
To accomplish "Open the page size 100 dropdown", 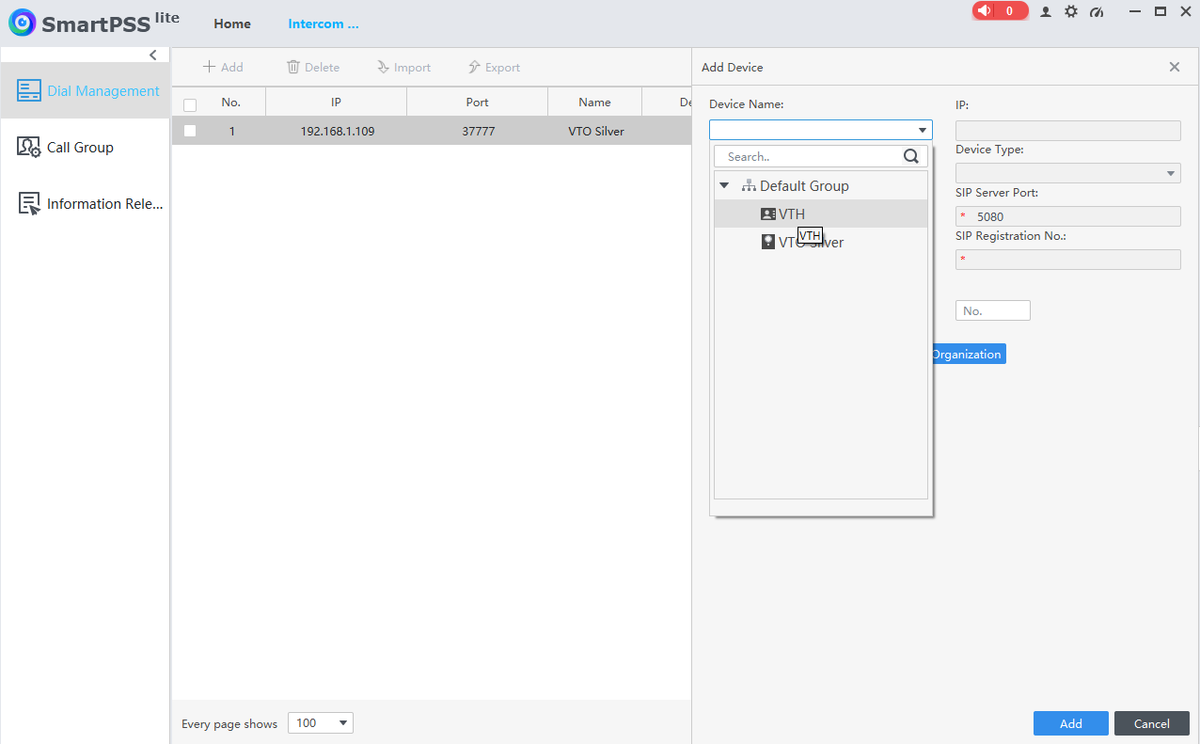I will [320, 723].
